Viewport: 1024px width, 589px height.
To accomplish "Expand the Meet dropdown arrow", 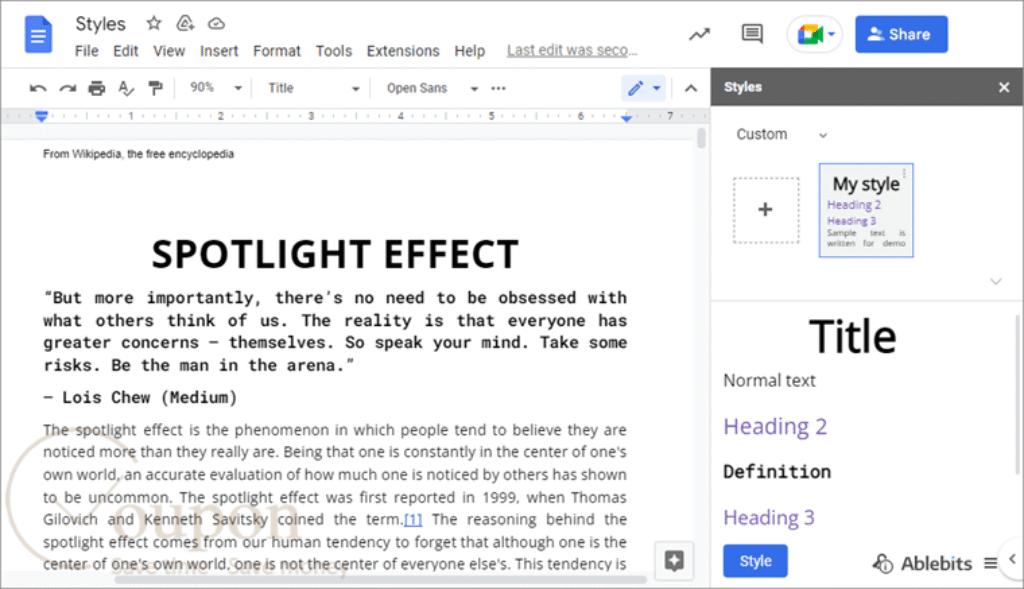I will (x=831, y=34).
